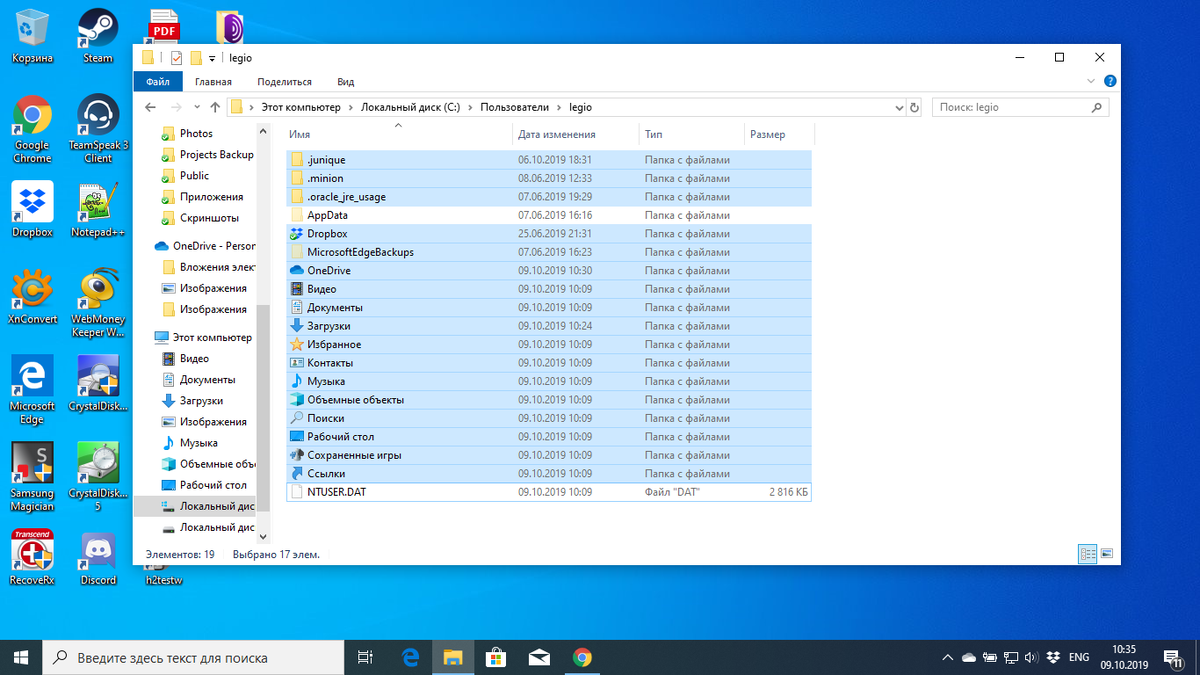1200x675 pixels.
Task: Expand chevron after Локальный диск (C:) in path
Action: [471, 107]
